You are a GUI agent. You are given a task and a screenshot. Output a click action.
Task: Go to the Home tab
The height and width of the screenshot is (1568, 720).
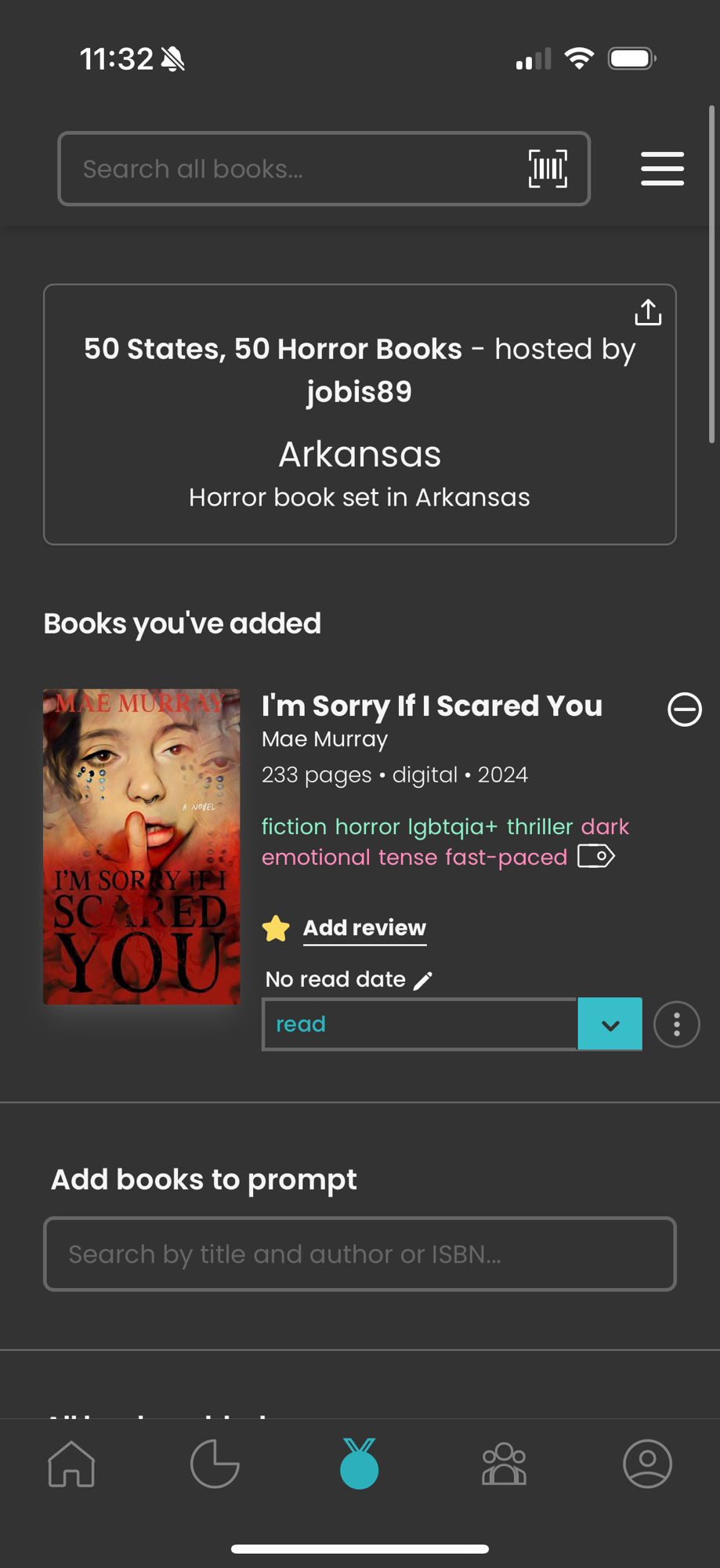[x=71, y=1464]
